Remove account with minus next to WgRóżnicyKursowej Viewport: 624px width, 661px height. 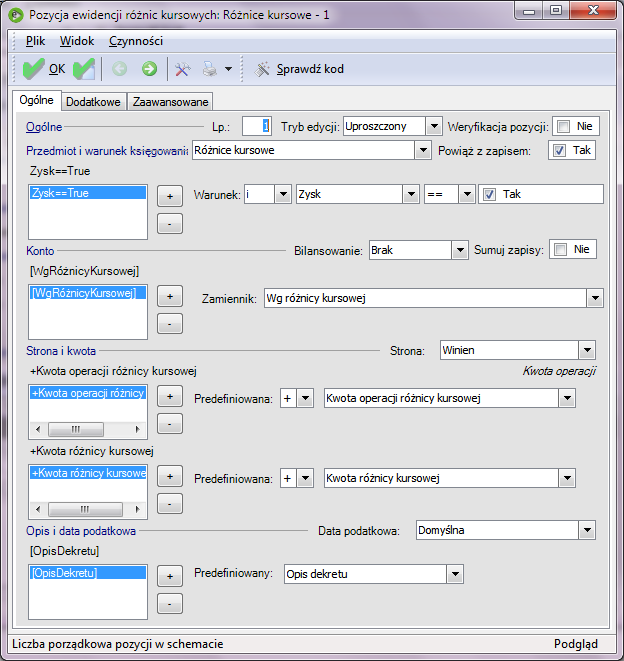pos(170,323)
